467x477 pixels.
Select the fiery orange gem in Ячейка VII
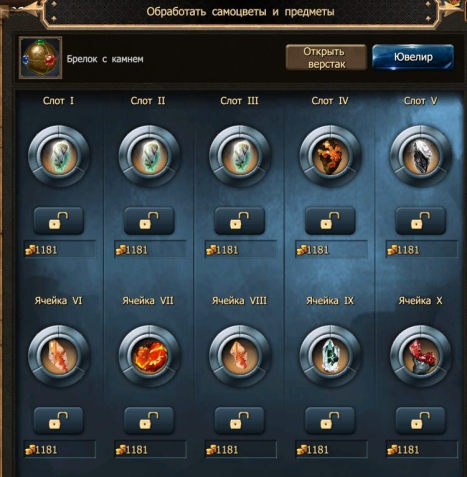[149, 356]
